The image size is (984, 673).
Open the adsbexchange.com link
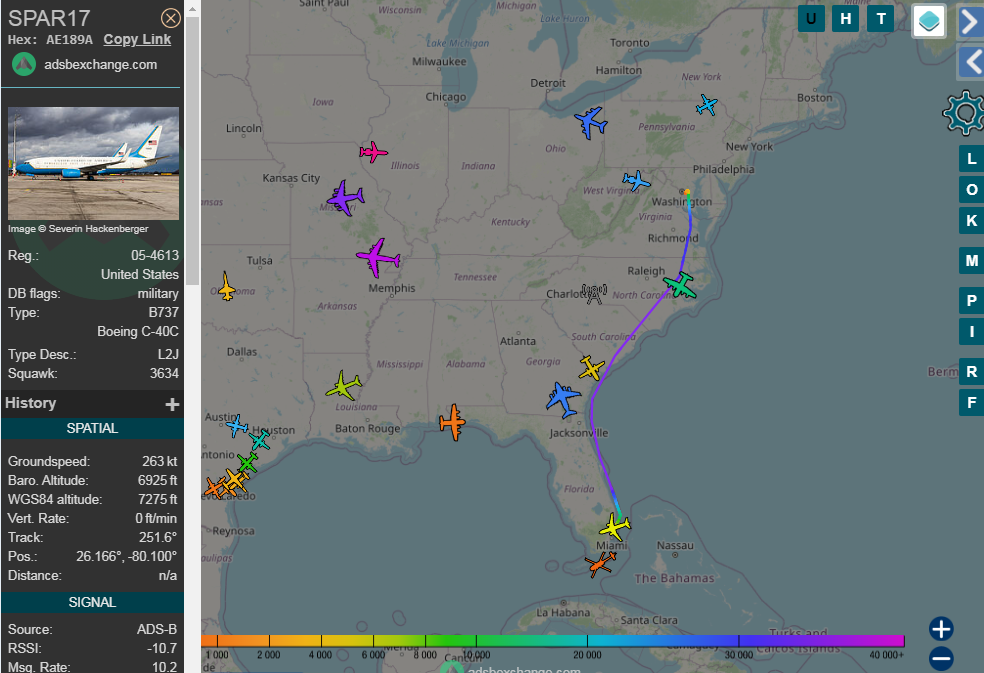tap(100, 65)
